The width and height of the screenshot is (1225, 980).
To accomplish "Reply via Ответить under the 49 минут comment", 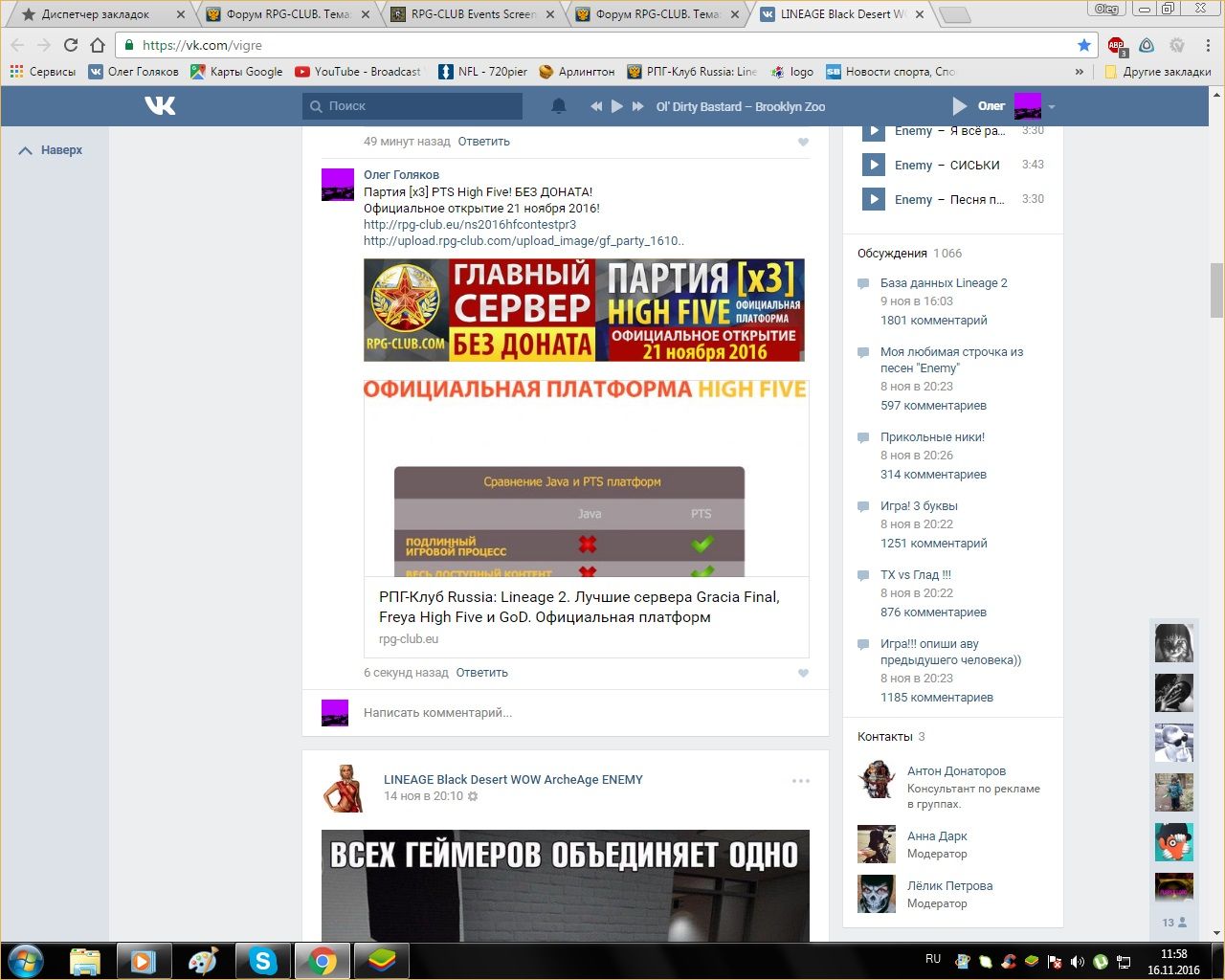I will [x=484, y=142].
